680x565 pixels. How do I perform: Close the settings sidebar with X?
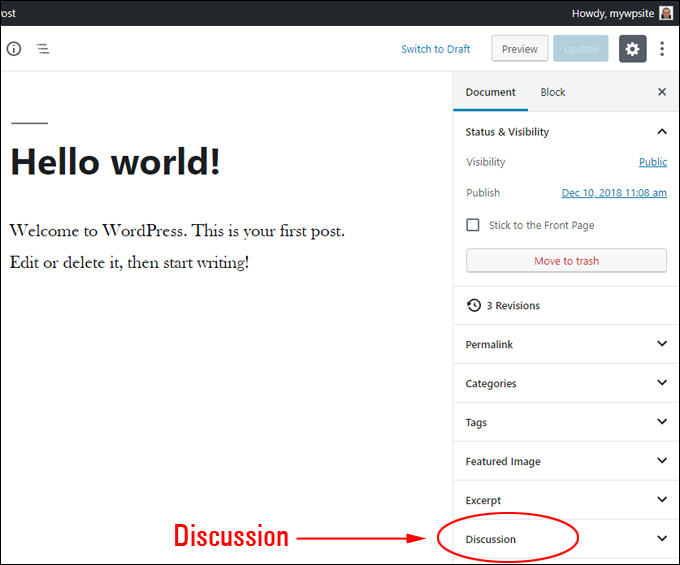662,92
